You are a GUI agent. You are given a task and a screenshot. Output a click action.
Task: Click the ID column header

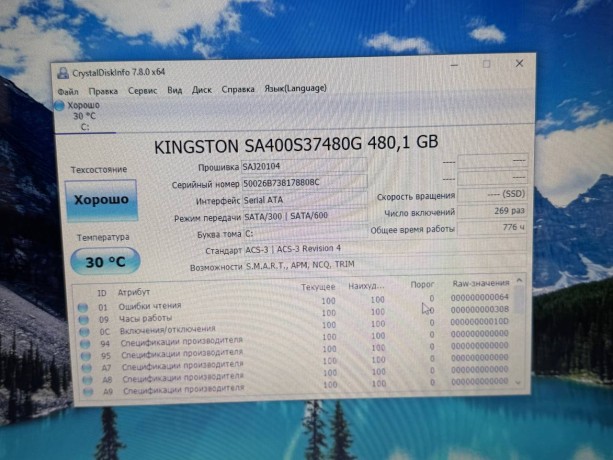tap(102, 293)
